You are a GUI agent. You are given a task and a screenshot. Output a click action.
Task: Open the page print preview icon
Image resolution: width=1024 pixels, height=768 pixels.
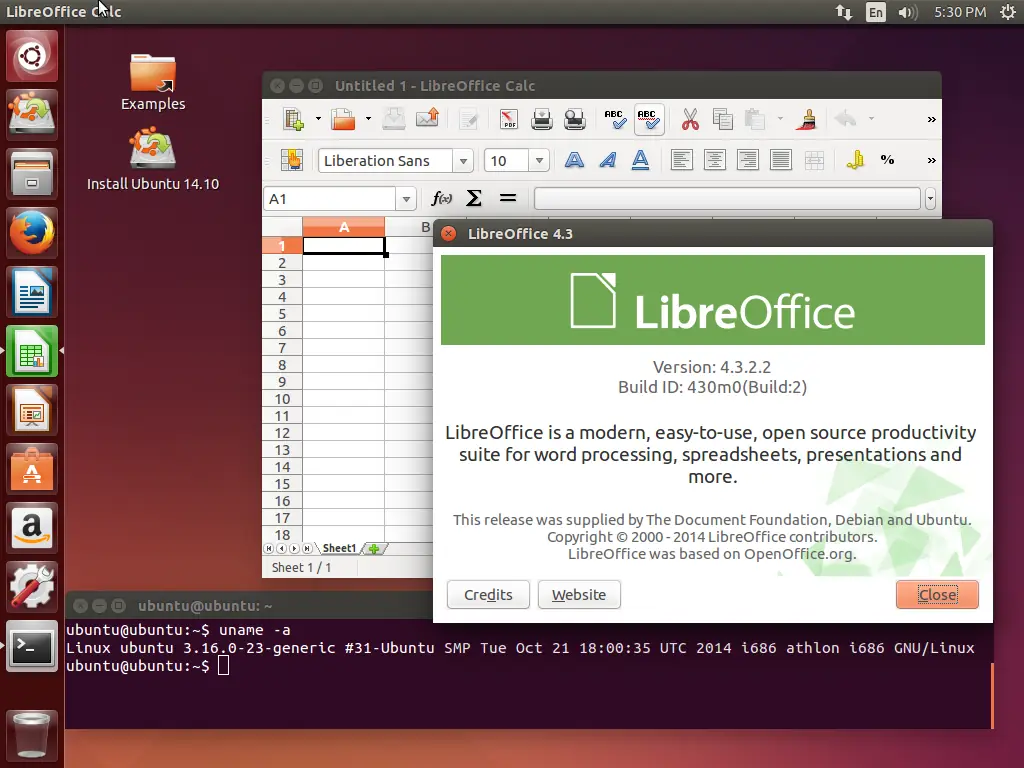[x=575, y=119]
